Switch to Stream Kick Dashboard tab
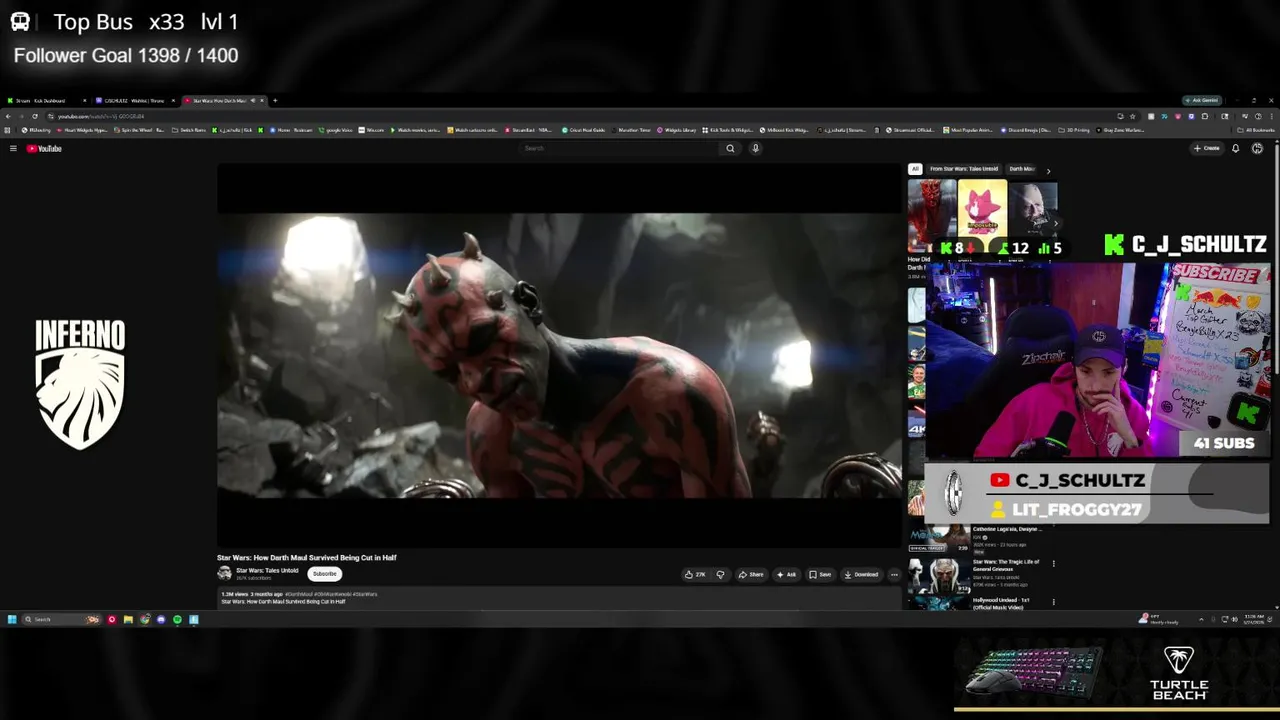The height and width of the screenshot is (720, 1280). tap(45, 100)
